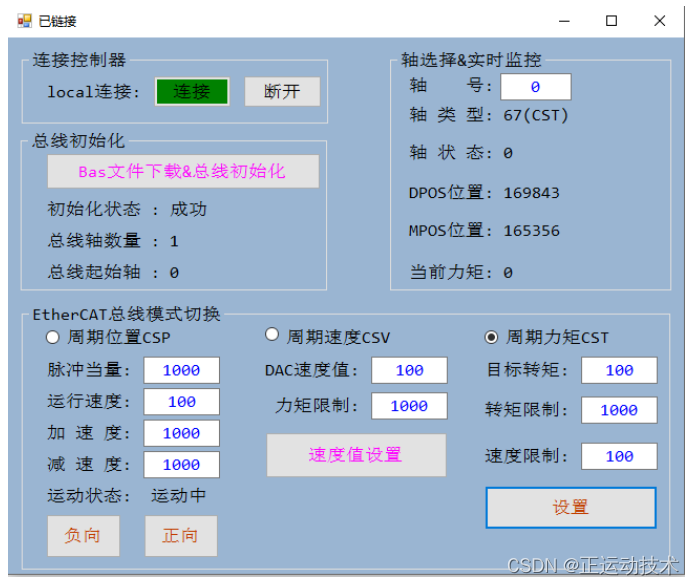Click the DAC速度值 input field
695x585 pixels.
click(410, 370)
